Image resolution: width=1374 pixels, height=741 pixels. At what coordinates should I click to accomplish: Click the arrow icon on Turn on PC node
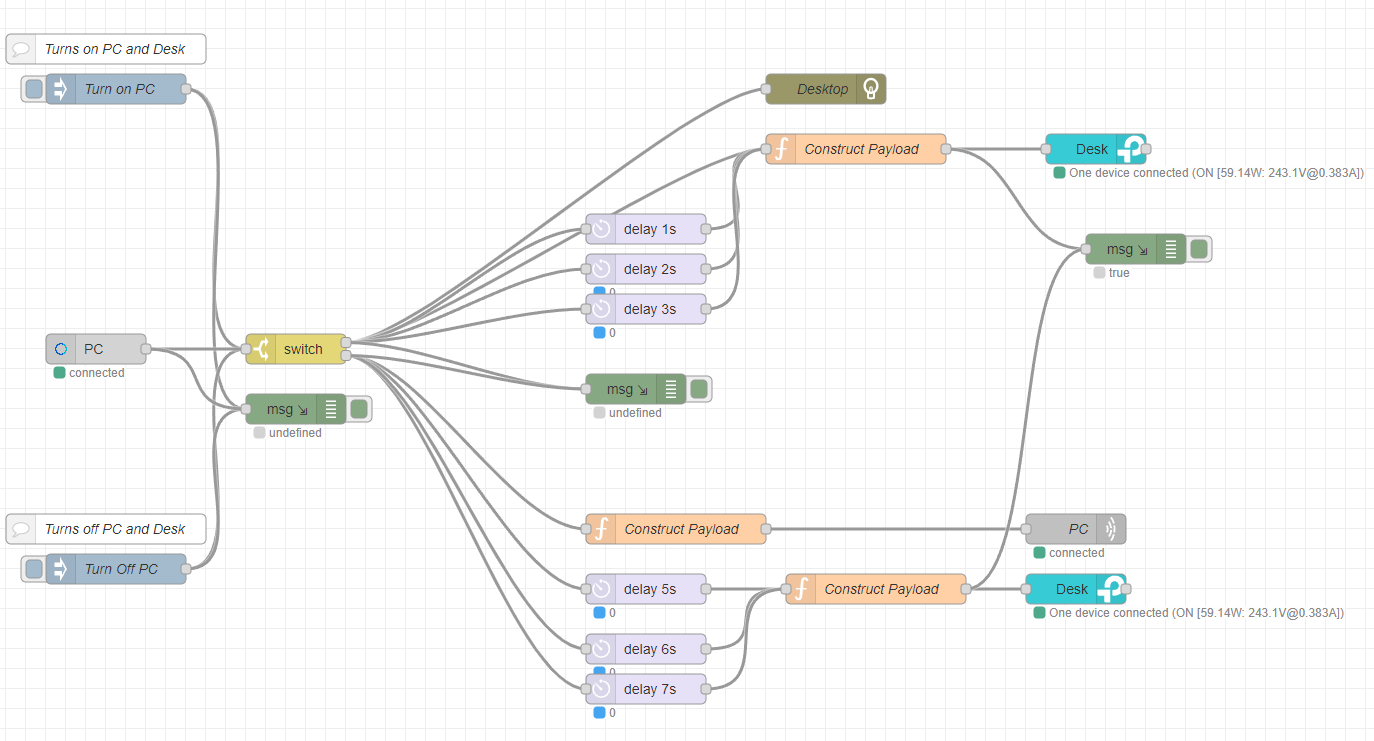(x=60, y=89)
